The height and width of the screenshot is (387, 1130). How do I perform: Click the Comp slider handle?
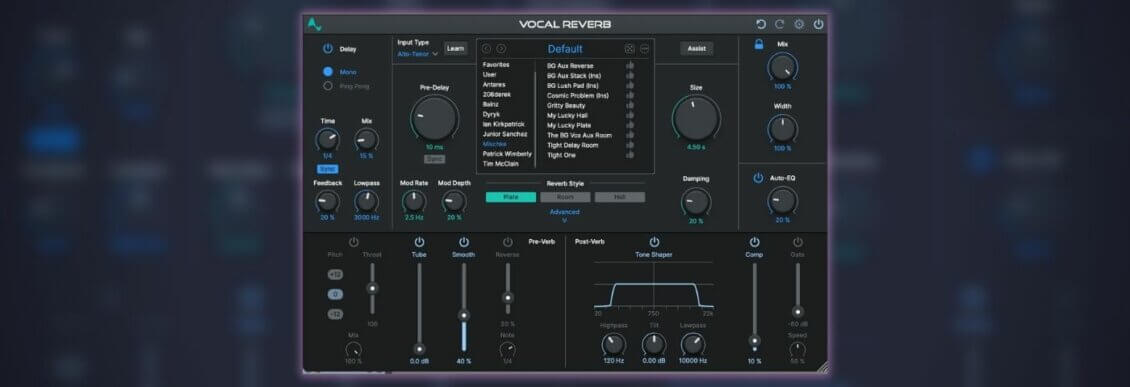tap(755, 340)
